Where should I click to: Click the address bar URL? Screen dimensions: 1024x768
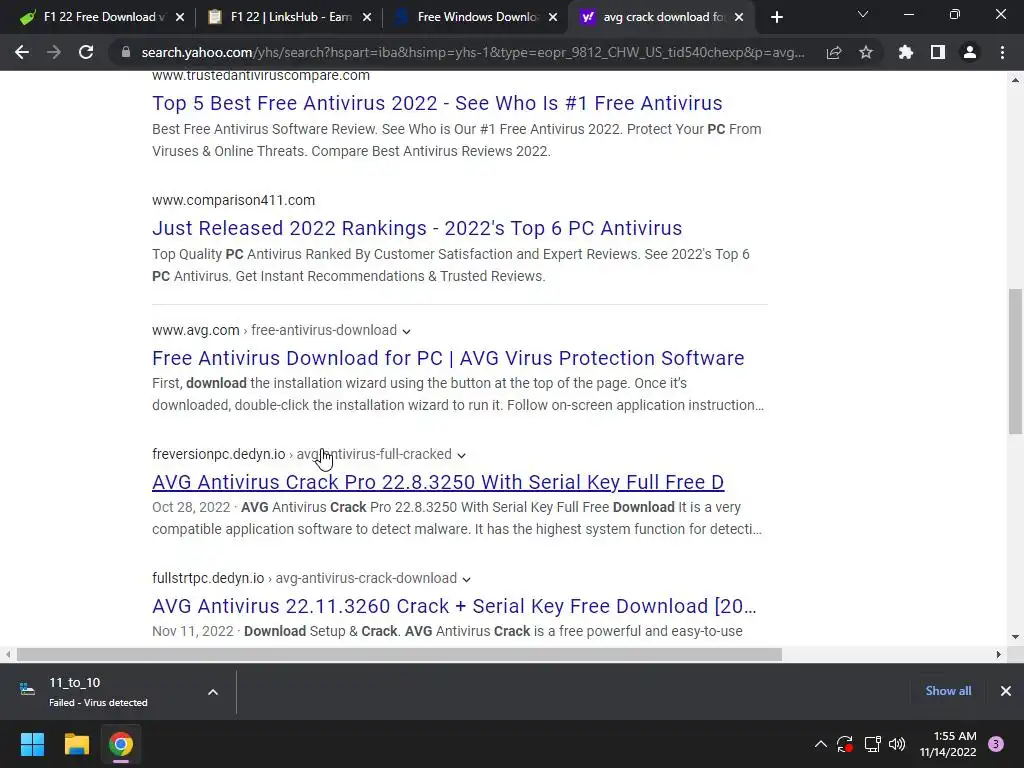pos(473,52)
